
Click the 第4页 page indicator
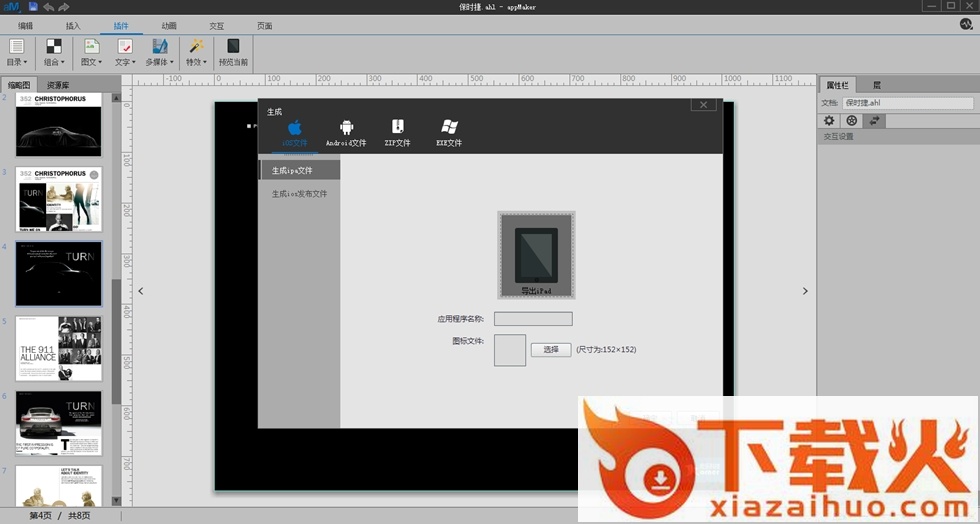click(41, 516)
